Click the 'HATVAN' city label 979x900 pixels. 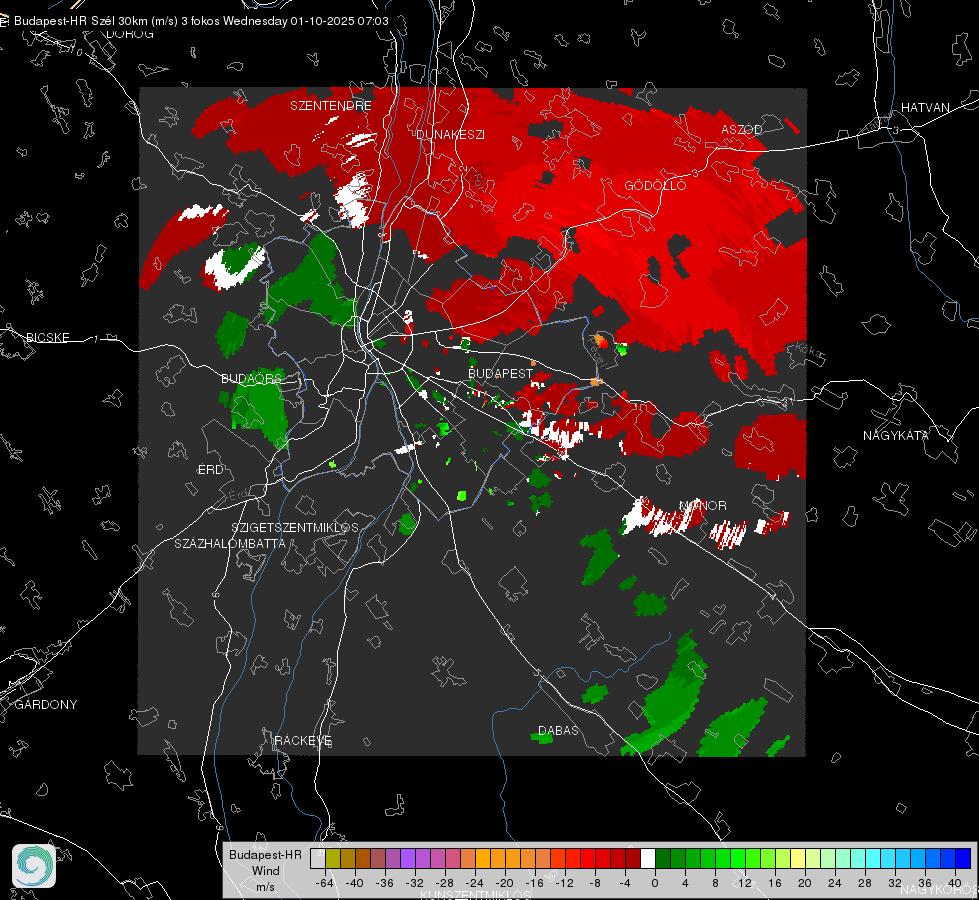(925, 107)
